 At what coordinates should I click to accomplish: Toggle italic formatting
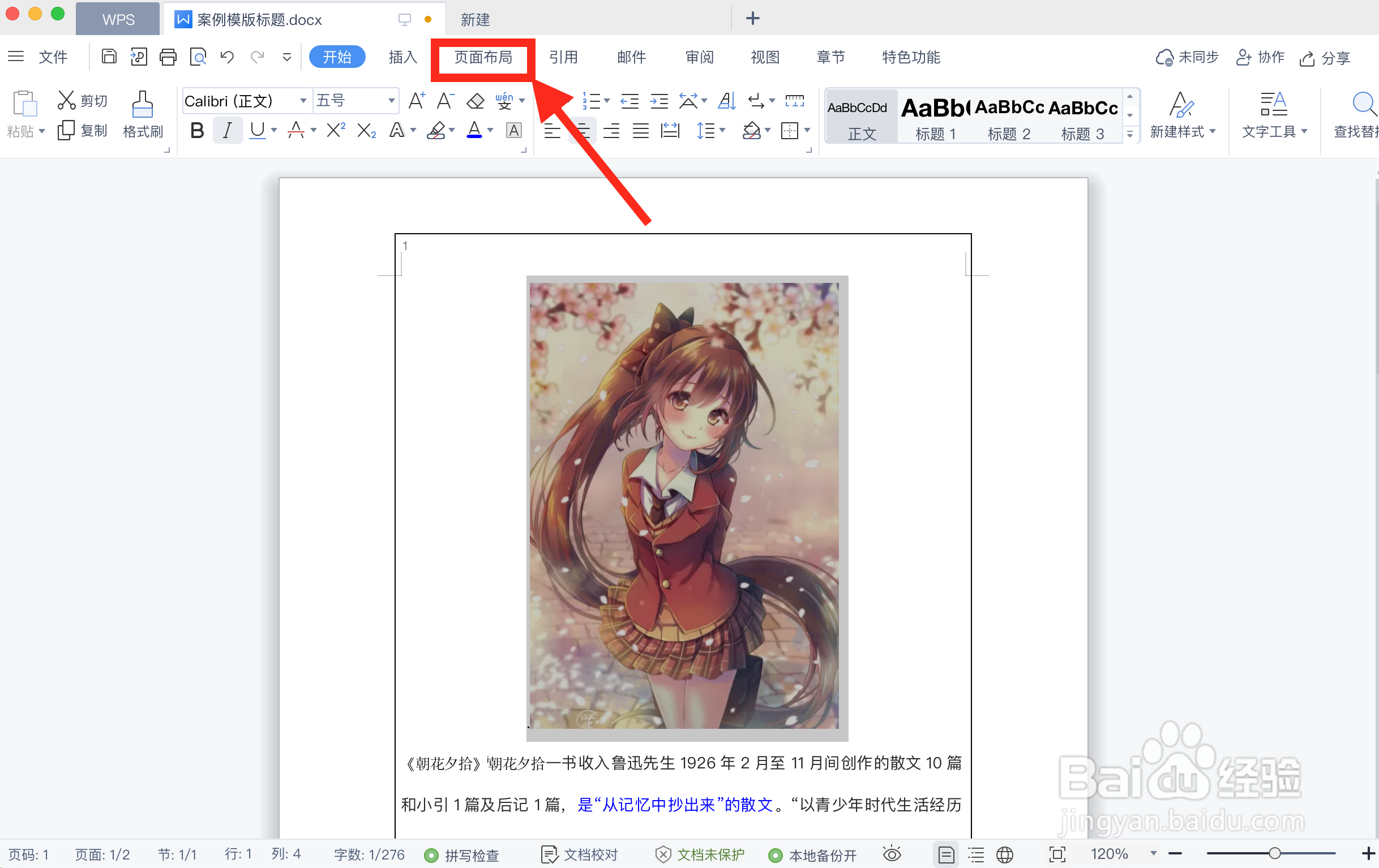pos(228,130)
